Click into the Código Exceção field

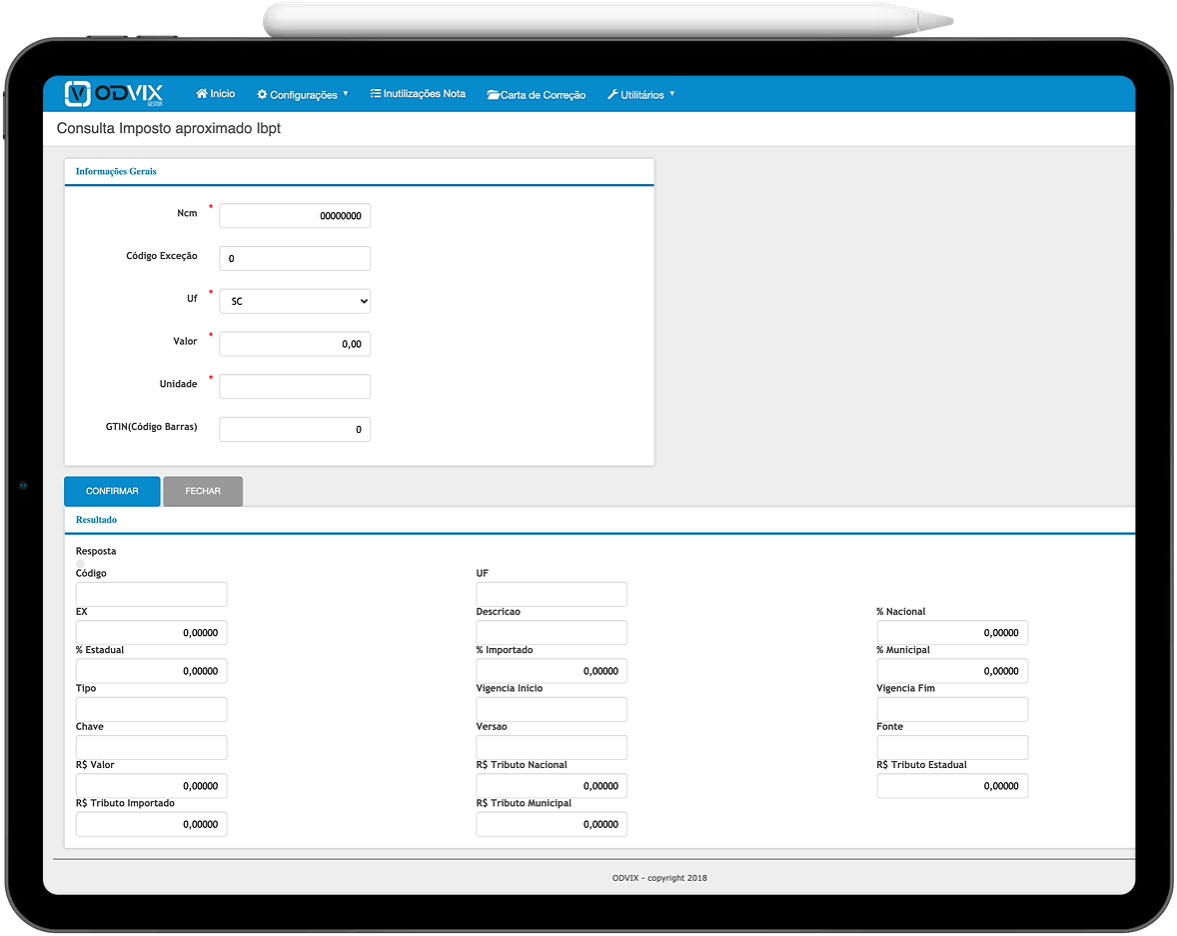pos(295,258)
